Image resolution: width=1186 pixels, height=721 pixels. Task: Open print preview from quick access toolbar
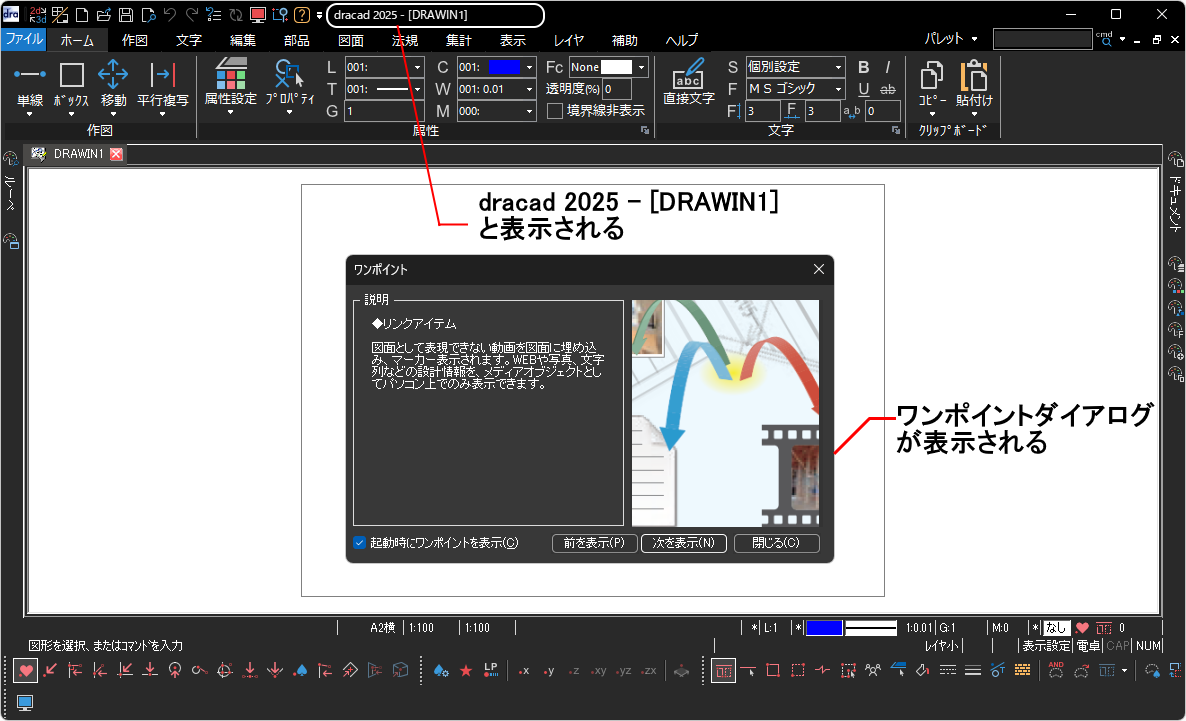point(148,15)
